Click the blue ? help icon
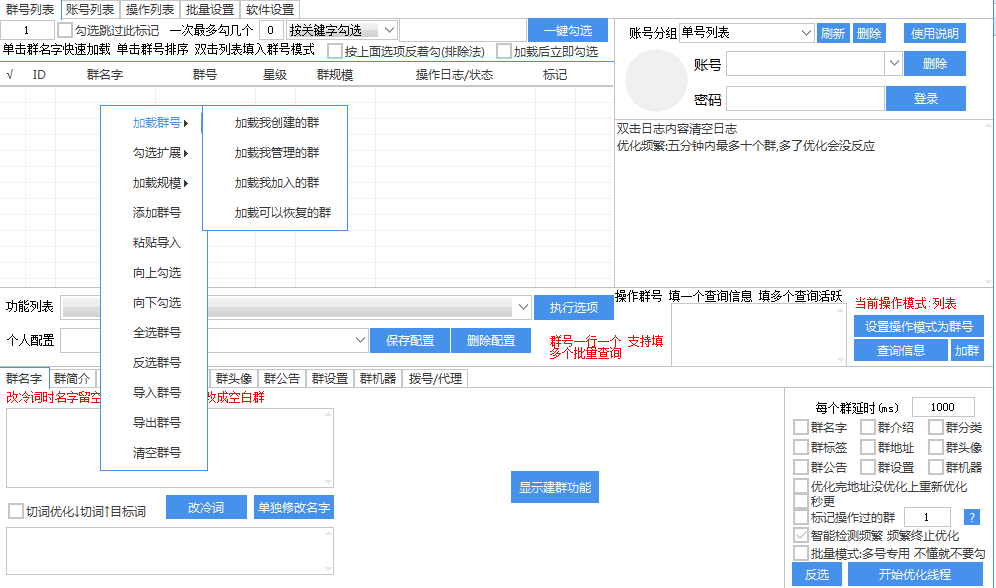The width and height of the screenshot is (996, 588). [971, 517]
